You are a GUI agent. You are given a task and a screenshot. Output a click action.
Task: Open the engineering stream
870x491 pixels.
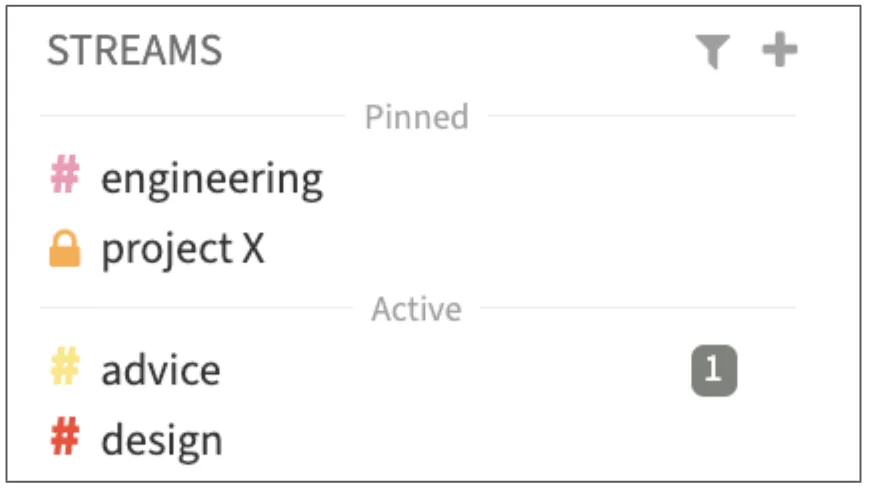coord(212,180)
